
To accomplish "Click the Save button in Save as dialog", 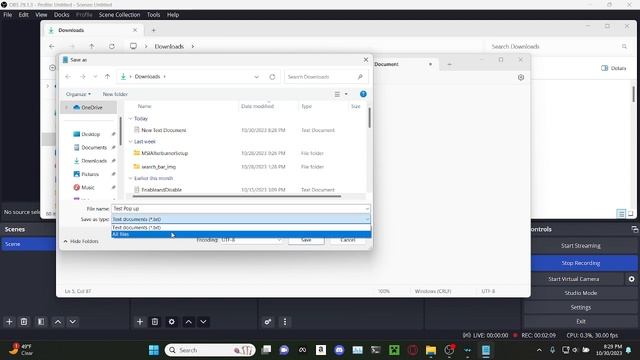I will (x=306, y=240).
